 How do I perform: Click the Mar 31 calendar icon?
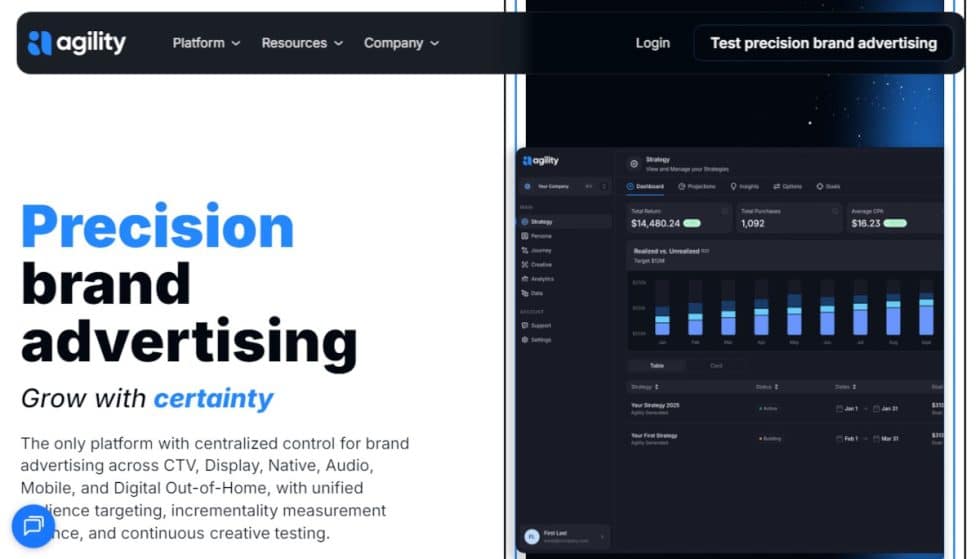click(x=876, y=438)
